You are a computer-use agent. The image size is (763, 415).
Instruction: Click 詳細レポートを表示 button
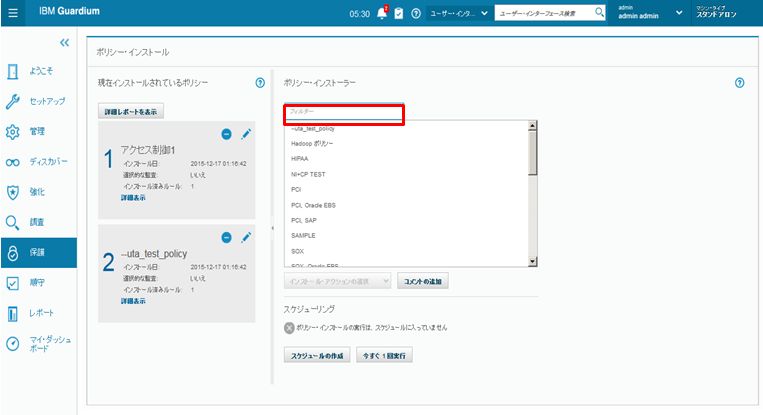pyautogui.click(x=131, y=111)
